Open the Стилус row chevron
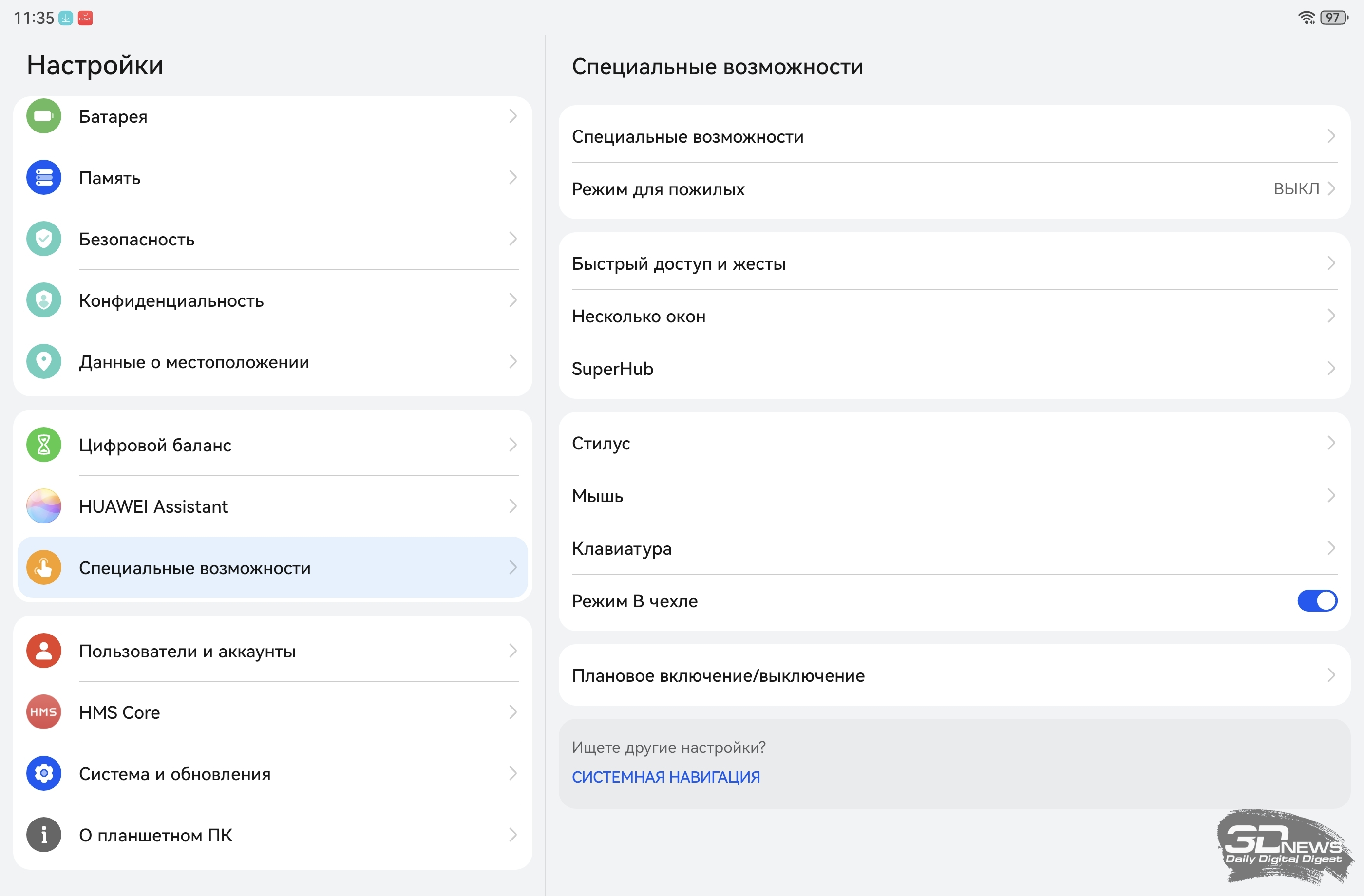This screenshot has width=1364, height=896. click(x=1331, y=443)
